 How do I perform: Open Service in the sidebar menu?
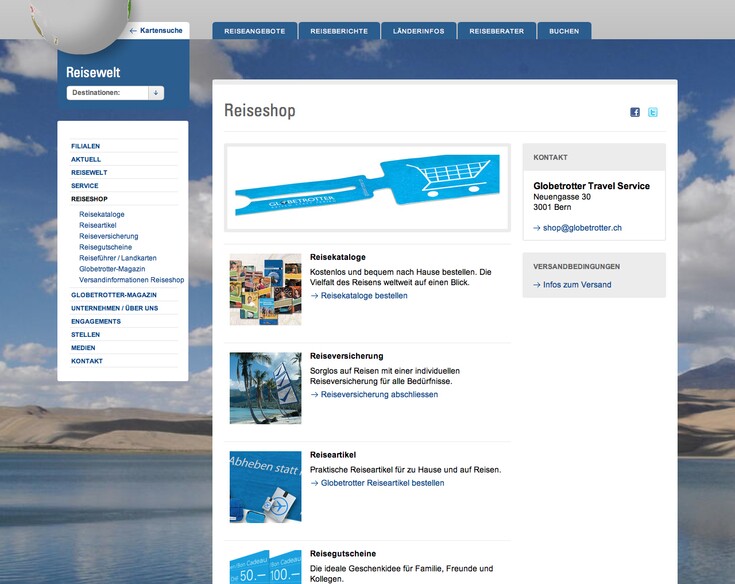(x=84, y=186)
